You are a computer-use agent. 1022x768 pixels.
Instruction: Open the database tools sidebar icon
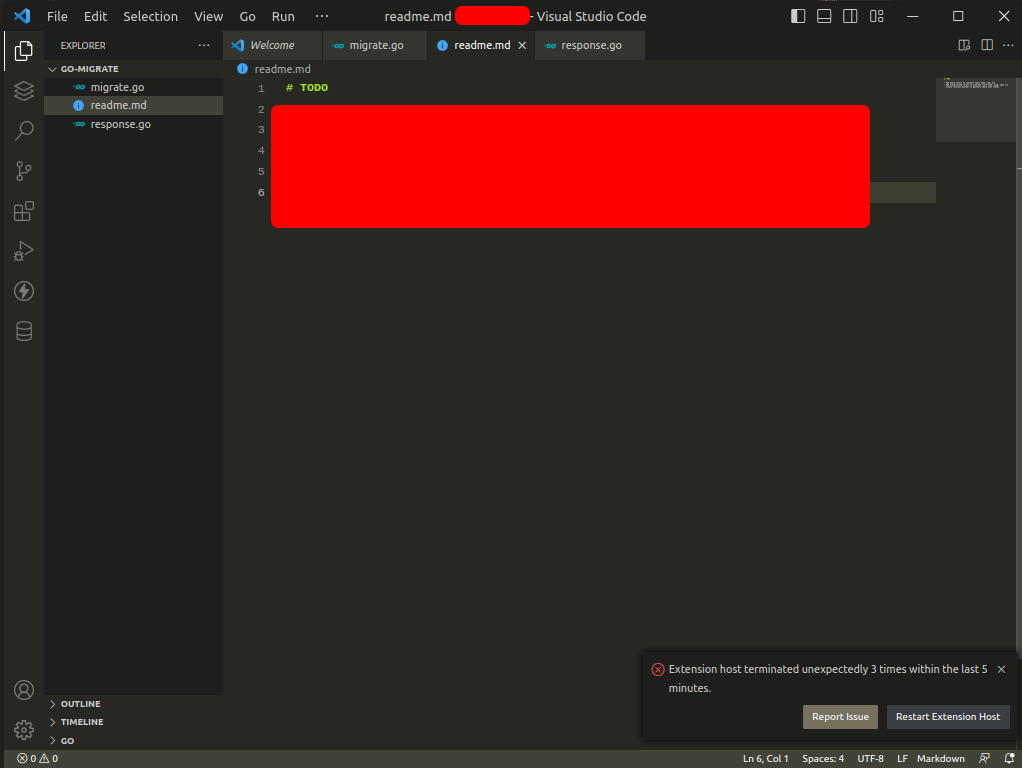pos(23,330)
